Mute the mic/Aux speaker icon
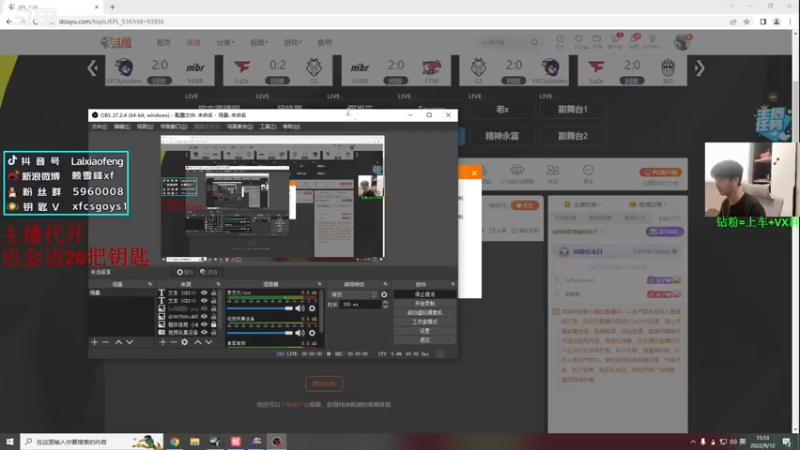The height and width of the screenshot is (450, 800). [x=300, y=308]
